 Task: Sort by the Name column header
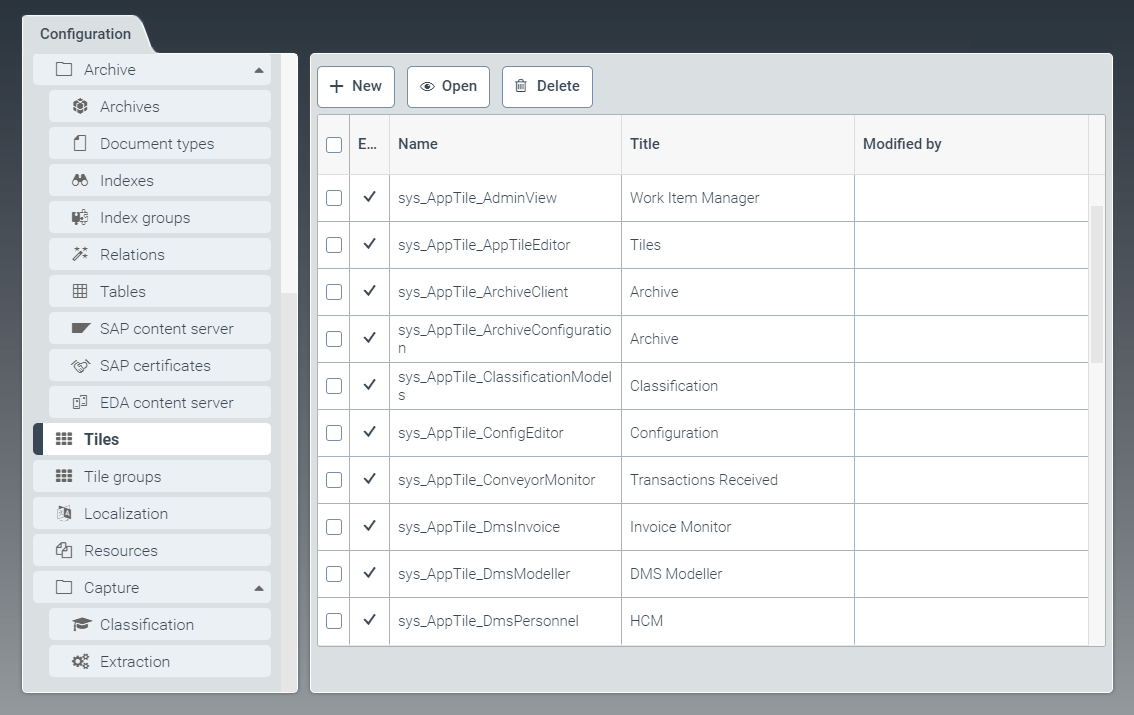coord(418,144)
